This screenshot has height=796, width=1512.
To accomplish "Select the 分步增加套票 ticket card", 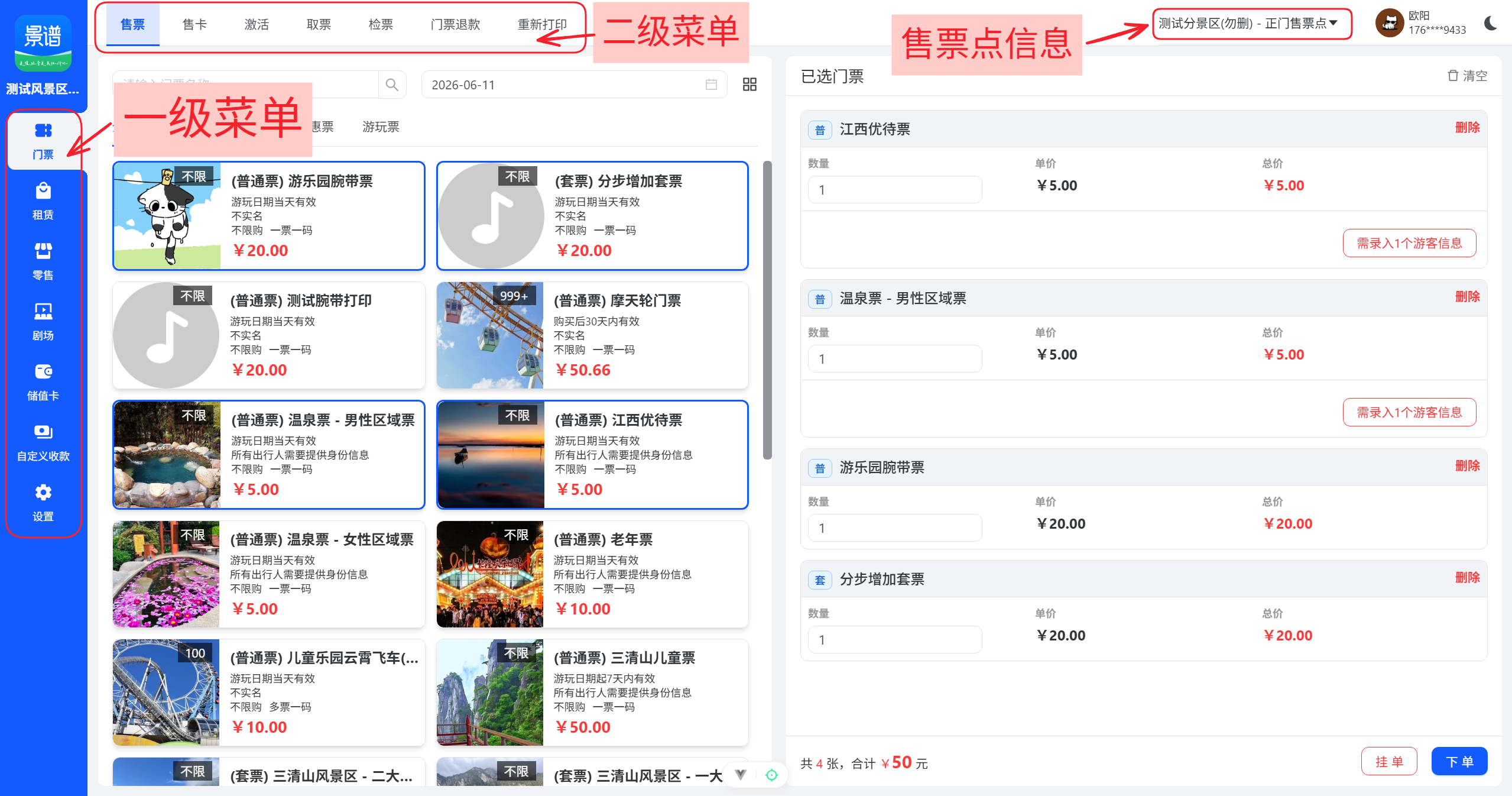I will click(592, 216).
